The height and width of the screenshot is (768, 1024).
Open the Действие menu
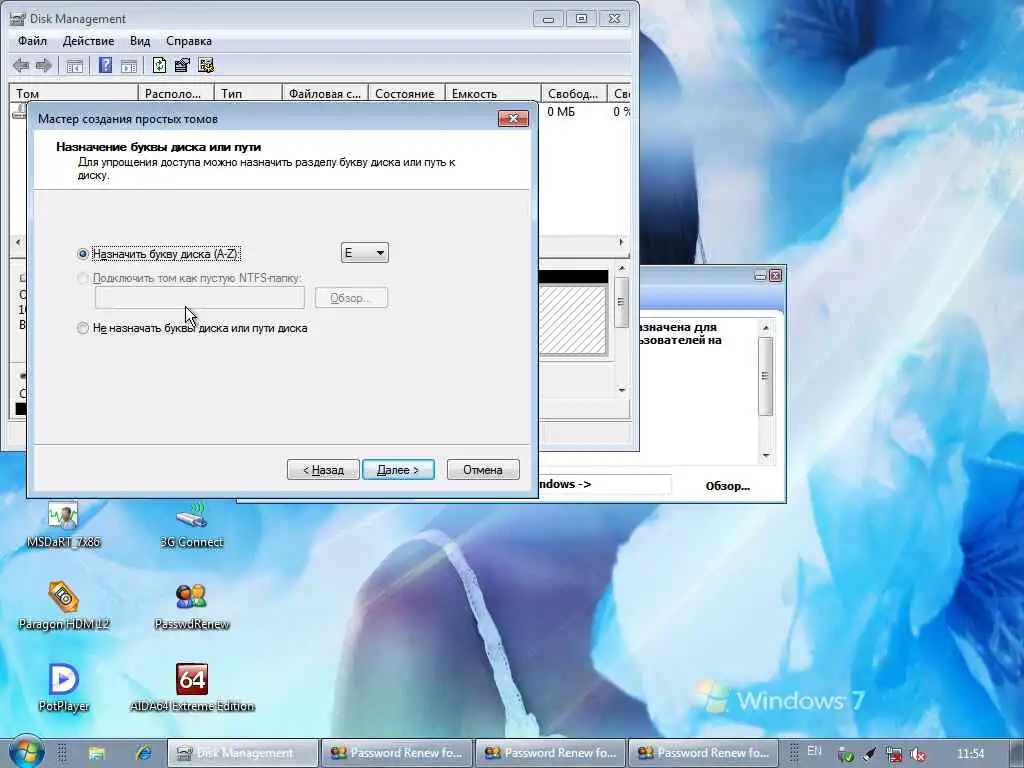click(x=88, y=41)
